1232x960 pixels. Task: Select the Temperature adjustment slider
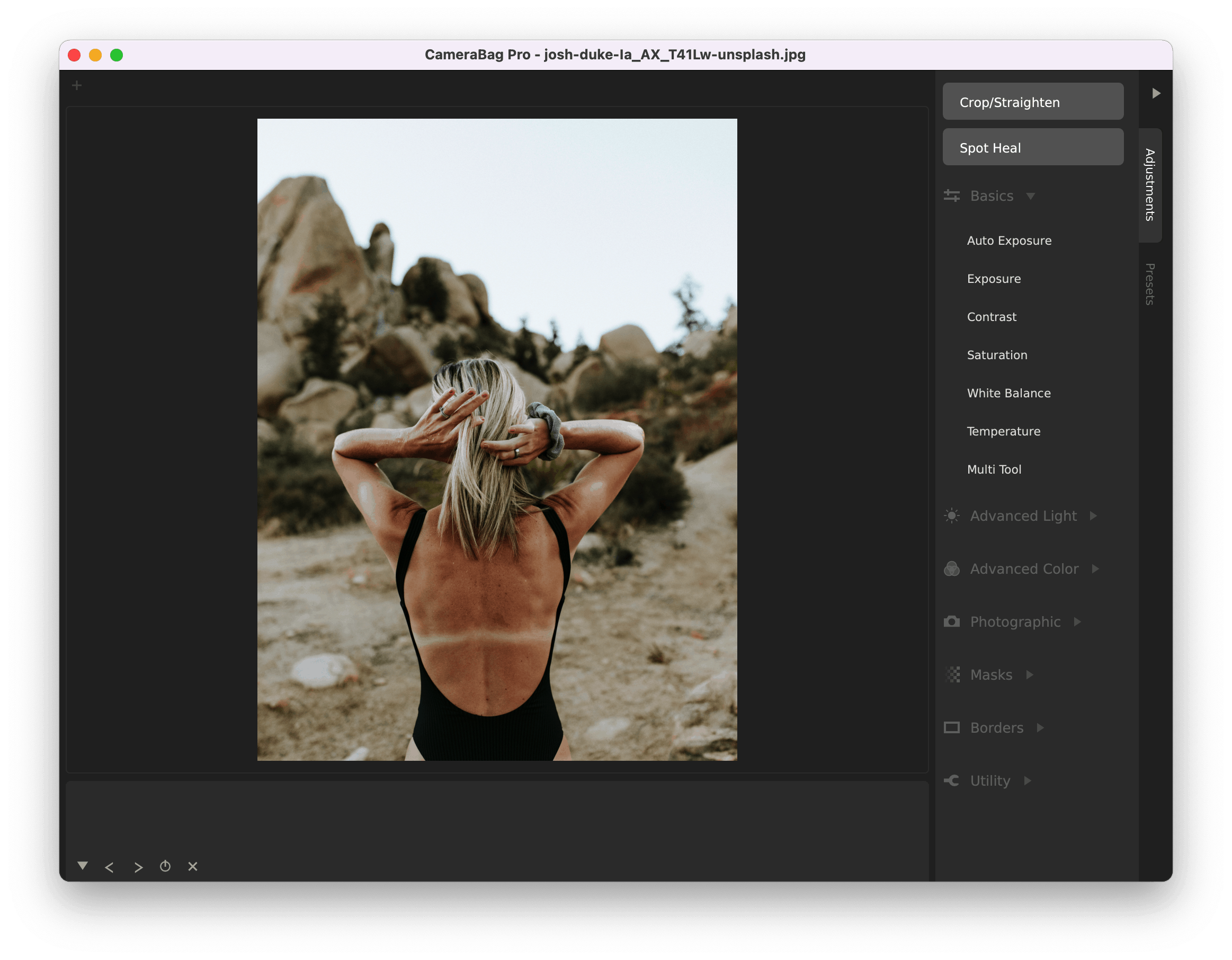click(x=1003, y=431)
